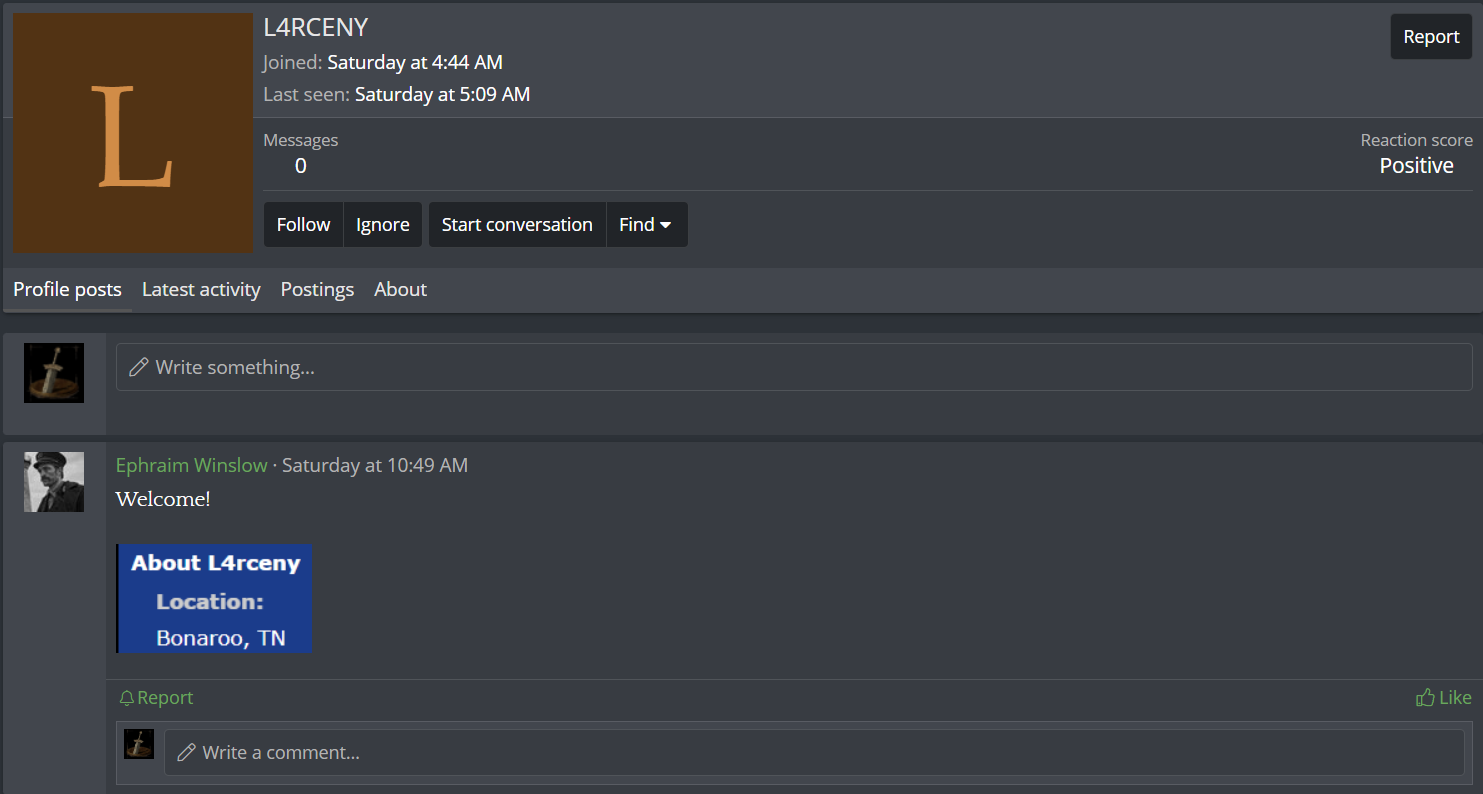The height and width of the screenshot is (794, 1483).
Task: Click your sword avatar beside Write something
Action: click(x=54, y=373)
